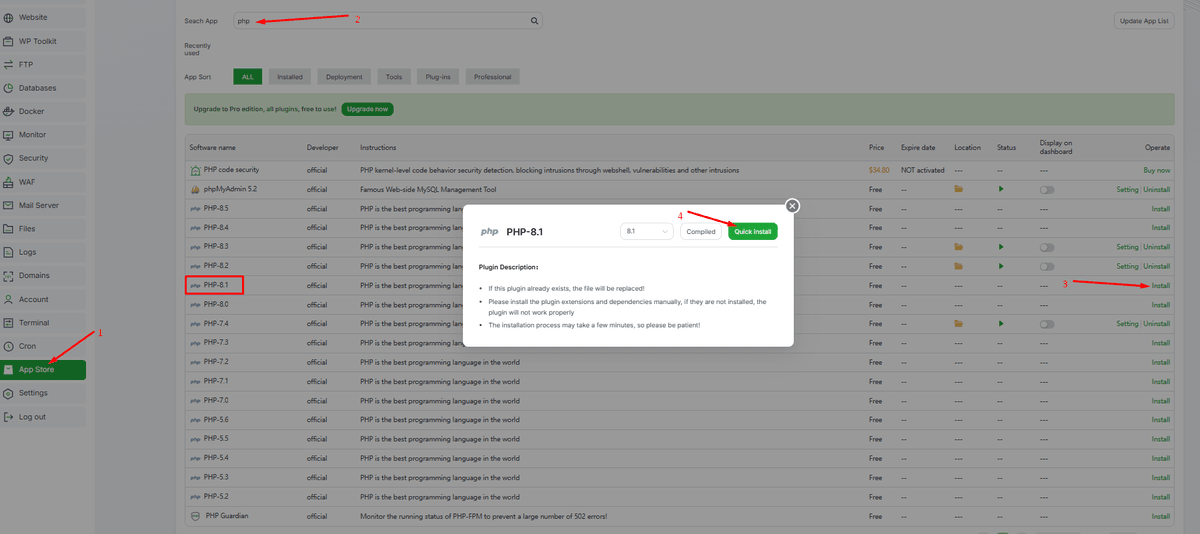Enable PHP-8.3 display on dashboard
This screenshot has height=534, width=1200.
[x=1047, y=247]
